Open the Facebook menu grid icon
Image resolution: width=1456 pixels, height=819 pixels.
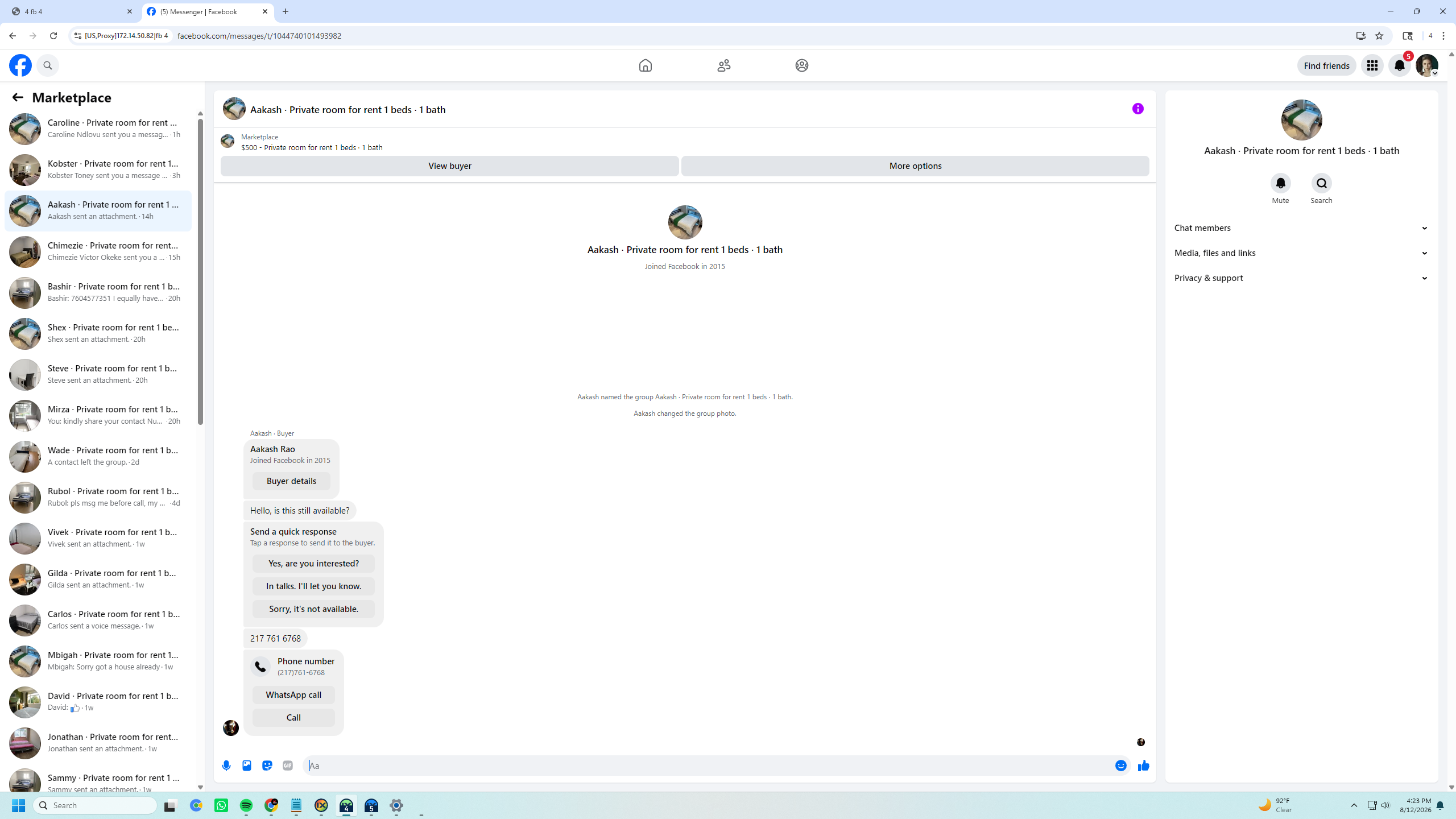tap(1372, 65)
